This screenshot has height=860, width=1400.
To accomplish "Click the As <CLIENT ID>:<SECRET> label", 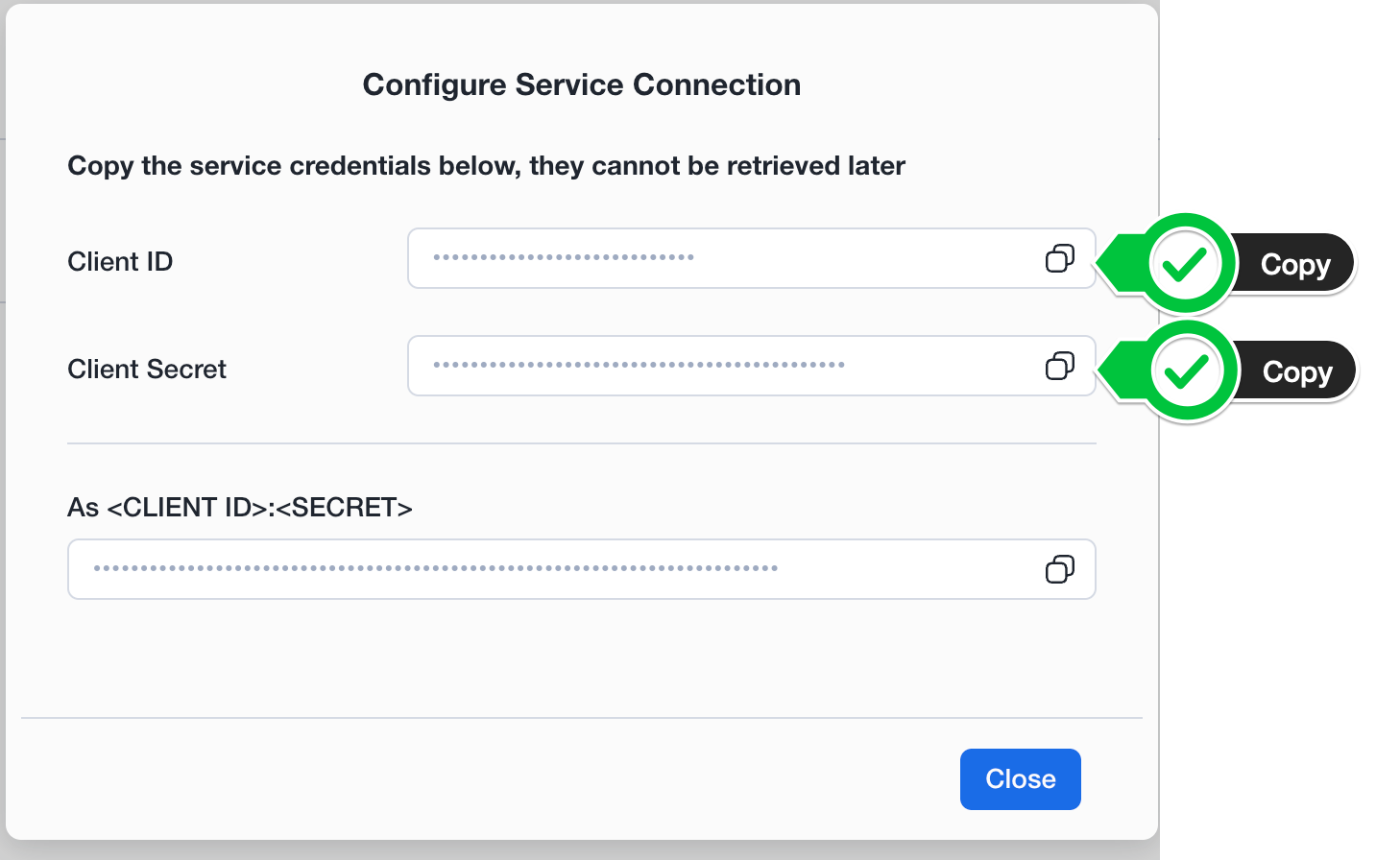I will 240,507.
